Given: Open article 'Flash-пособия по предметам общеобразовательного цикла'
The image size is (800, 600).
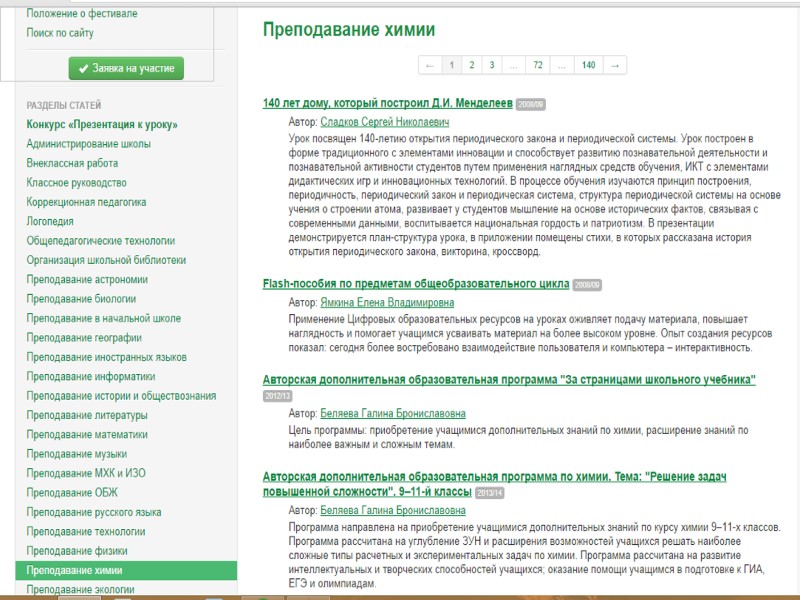Looking at the screenshot, I should pyautogui.click(x=416, y=284).
